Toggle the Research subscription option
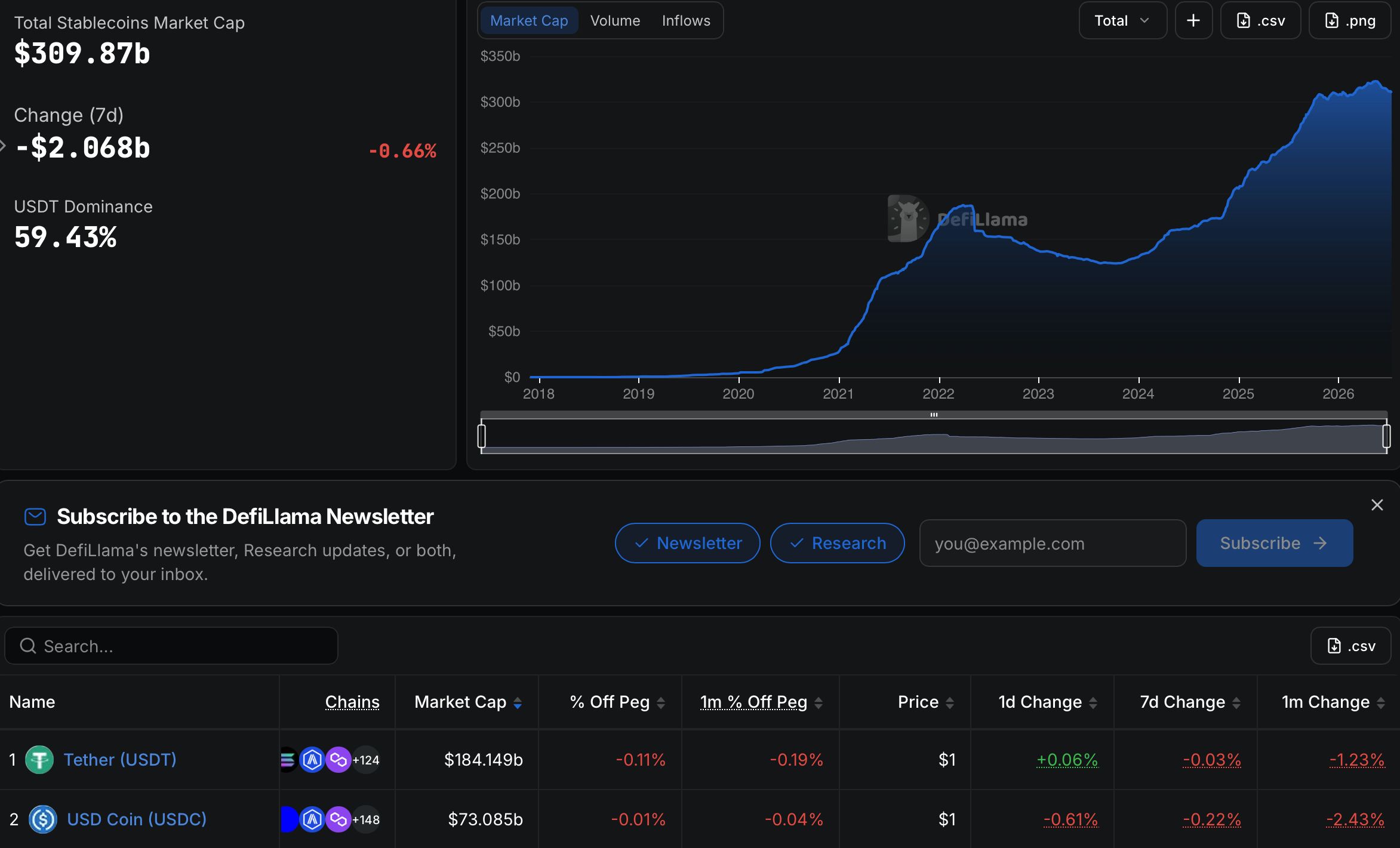Viewport: 1400px width, 848px height. click(x=838, y=543)
